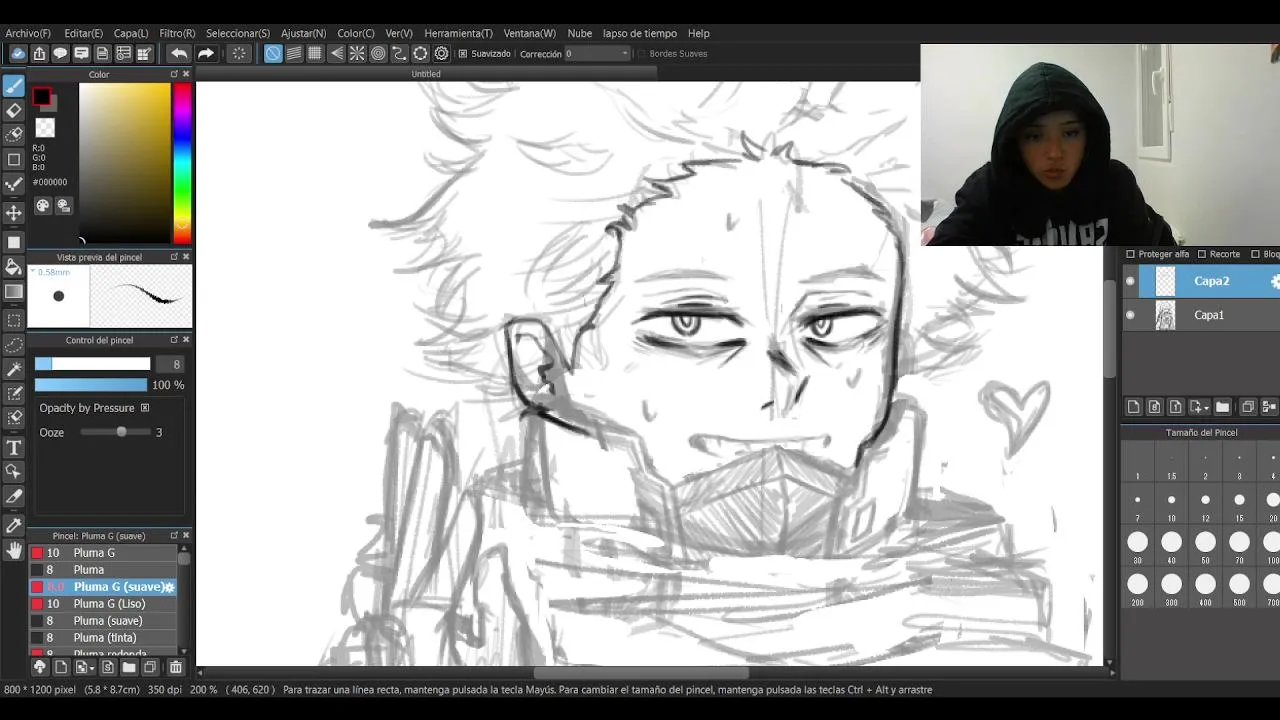Select the Magic Wand tool
The height and width of the screenshot is (720, 1280).
coord(14,370)
